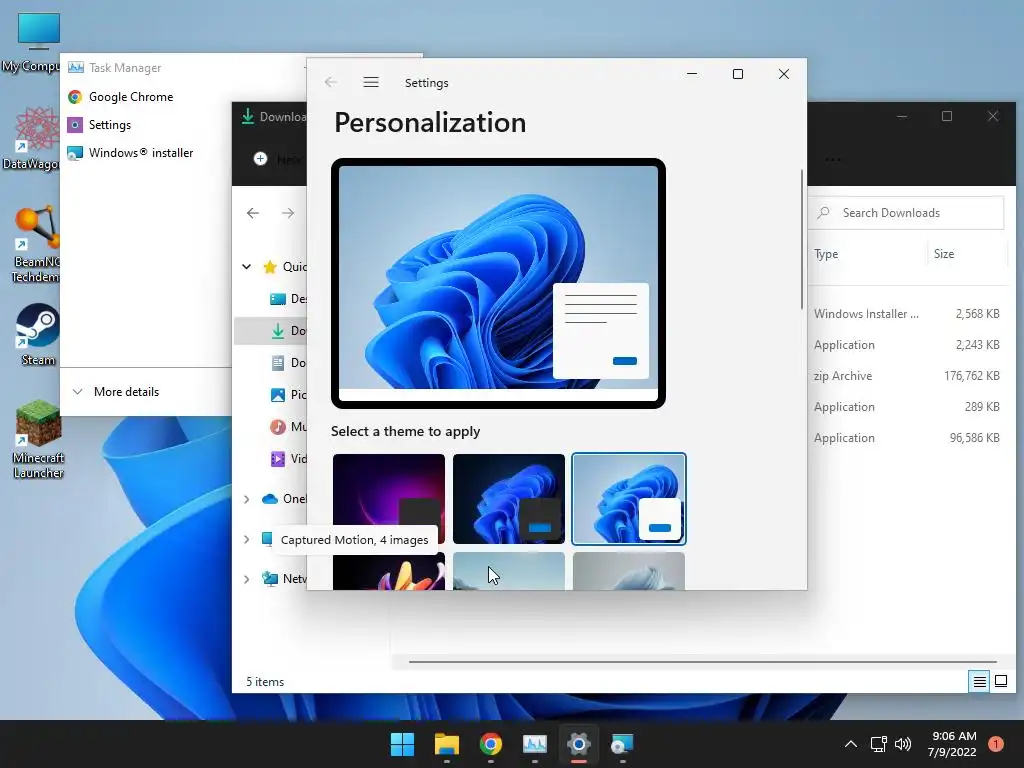Choose the Windows light bloom theme
Viewport: 1024px width, 768px height.
[x=629, y=498]
